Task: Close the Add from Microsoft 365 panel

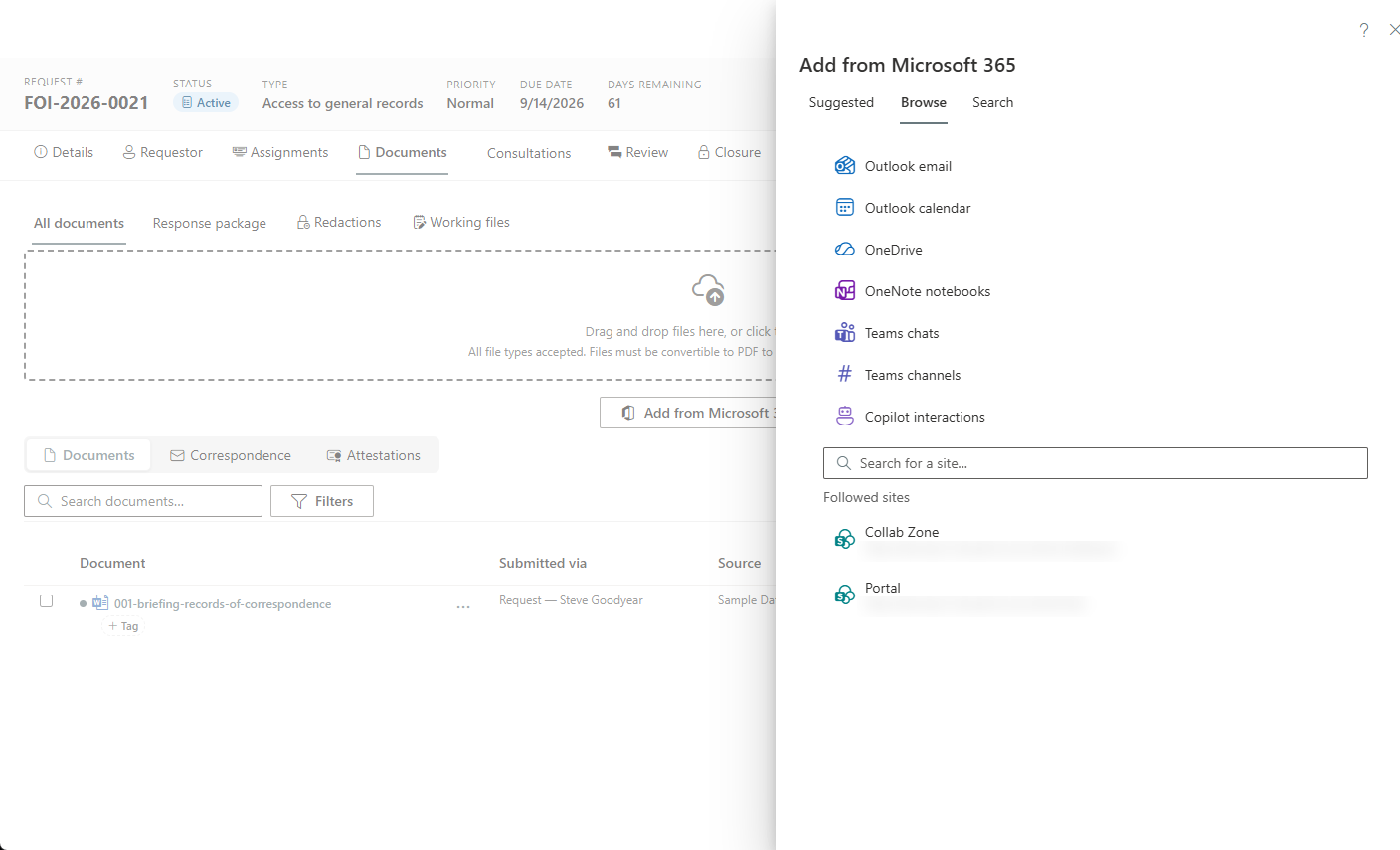Action: [1394, 30]
